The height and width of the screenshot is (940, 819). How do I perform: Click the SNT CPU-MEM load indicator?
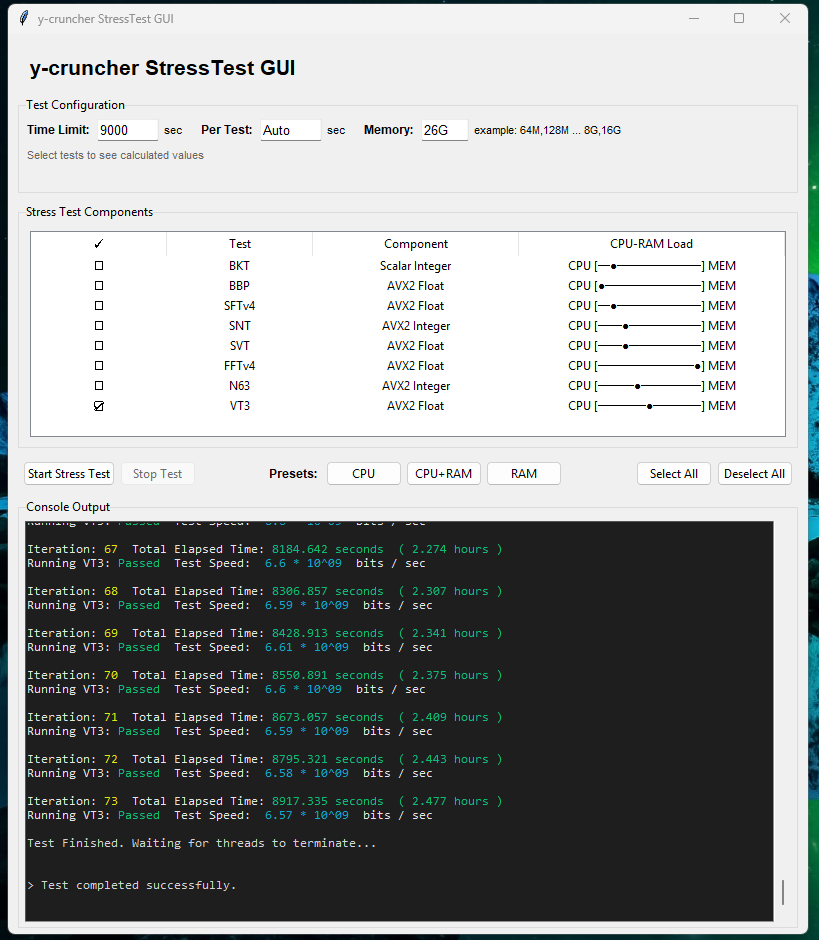tap(652, 326)
